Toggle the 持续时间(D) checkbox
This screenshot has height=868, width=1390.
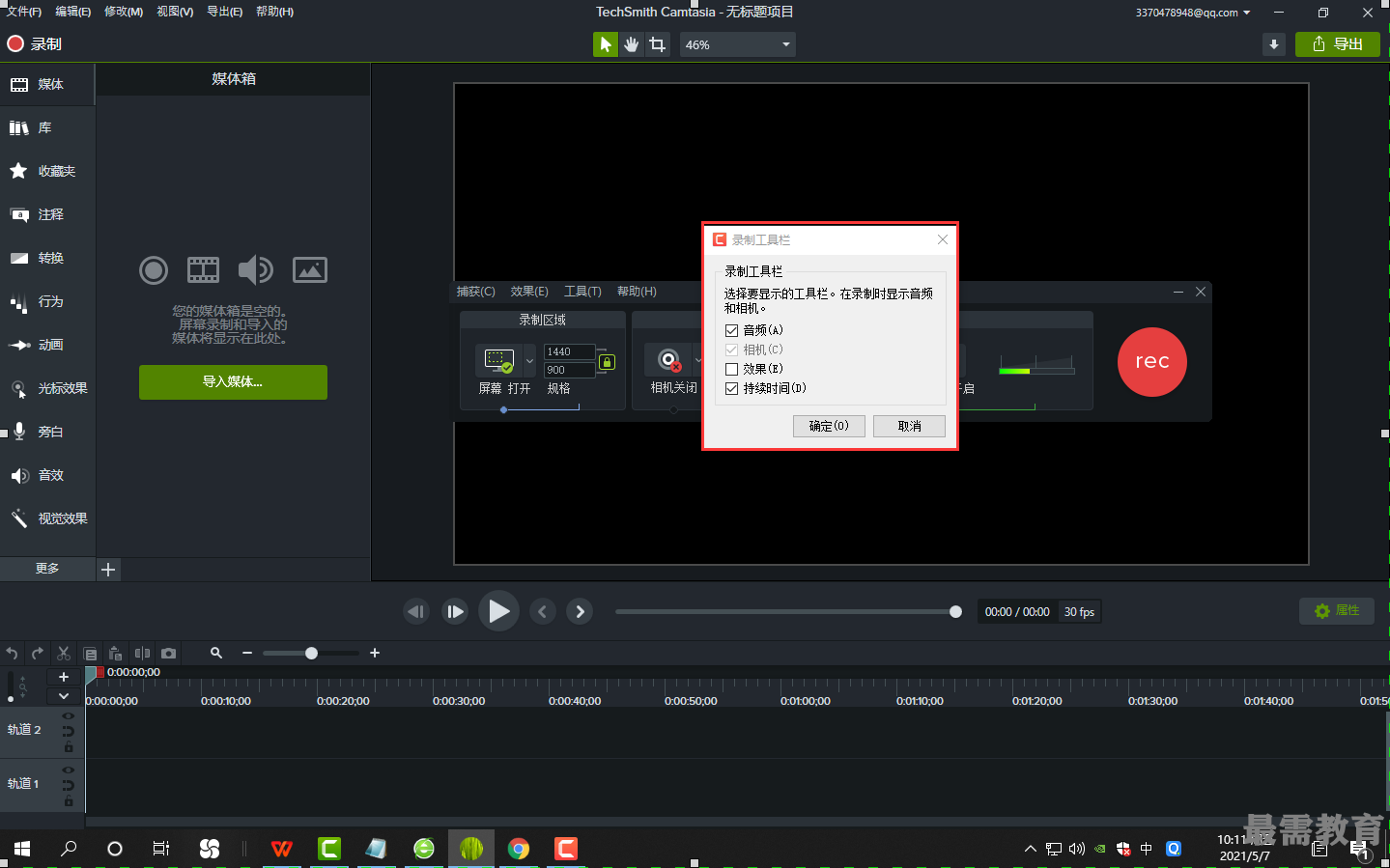(x=731, y=388)
